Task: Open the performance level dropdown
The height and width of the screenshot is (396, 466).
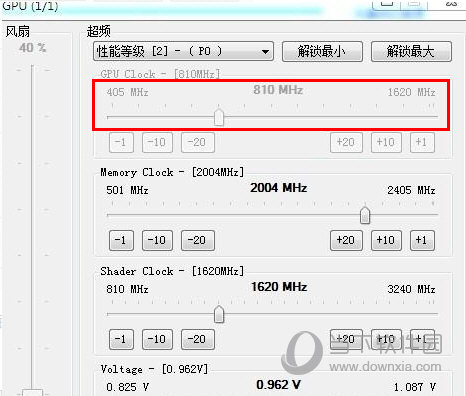Action: [x=183, y=51]
